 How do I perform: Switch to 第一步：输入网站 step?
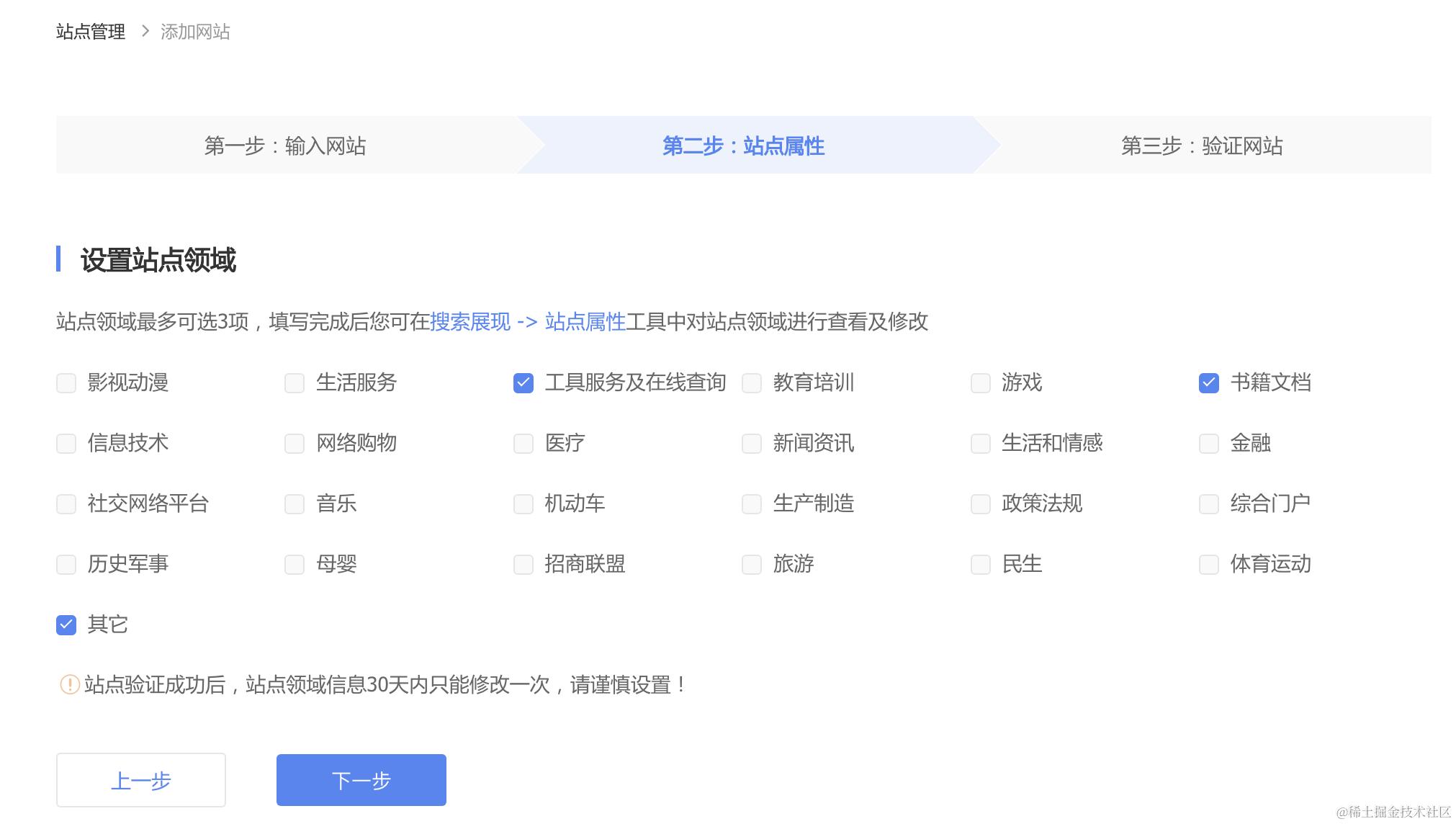(x=285, y=145)
